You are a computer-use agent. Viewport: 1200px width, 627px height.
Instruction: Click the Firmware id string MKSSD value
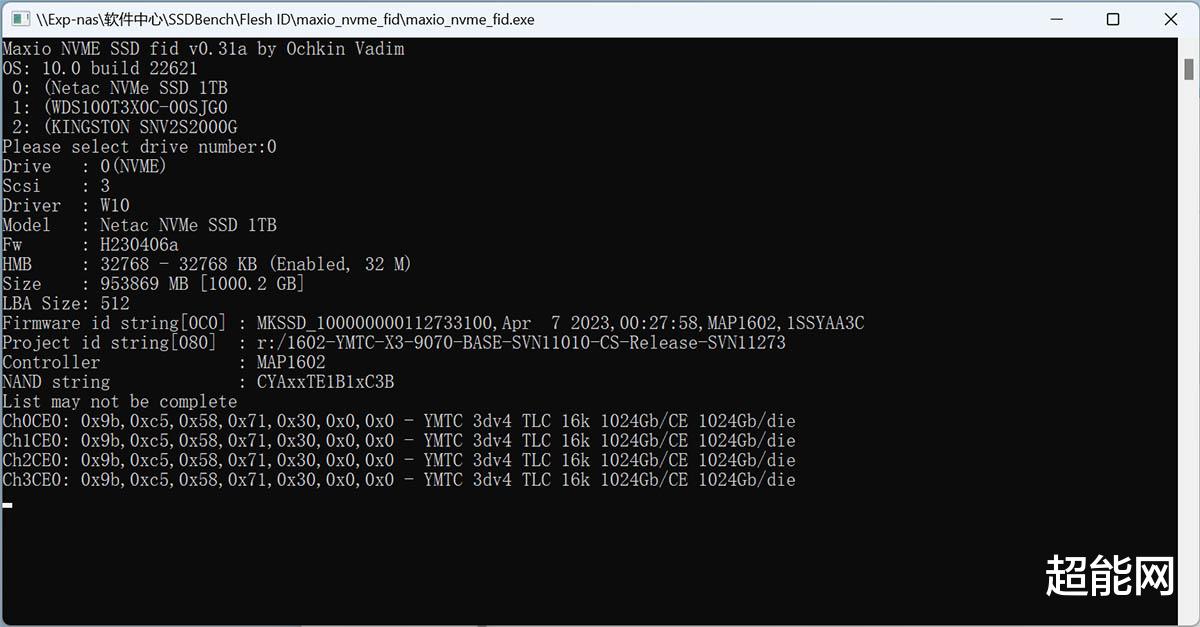tap(560, 323)
